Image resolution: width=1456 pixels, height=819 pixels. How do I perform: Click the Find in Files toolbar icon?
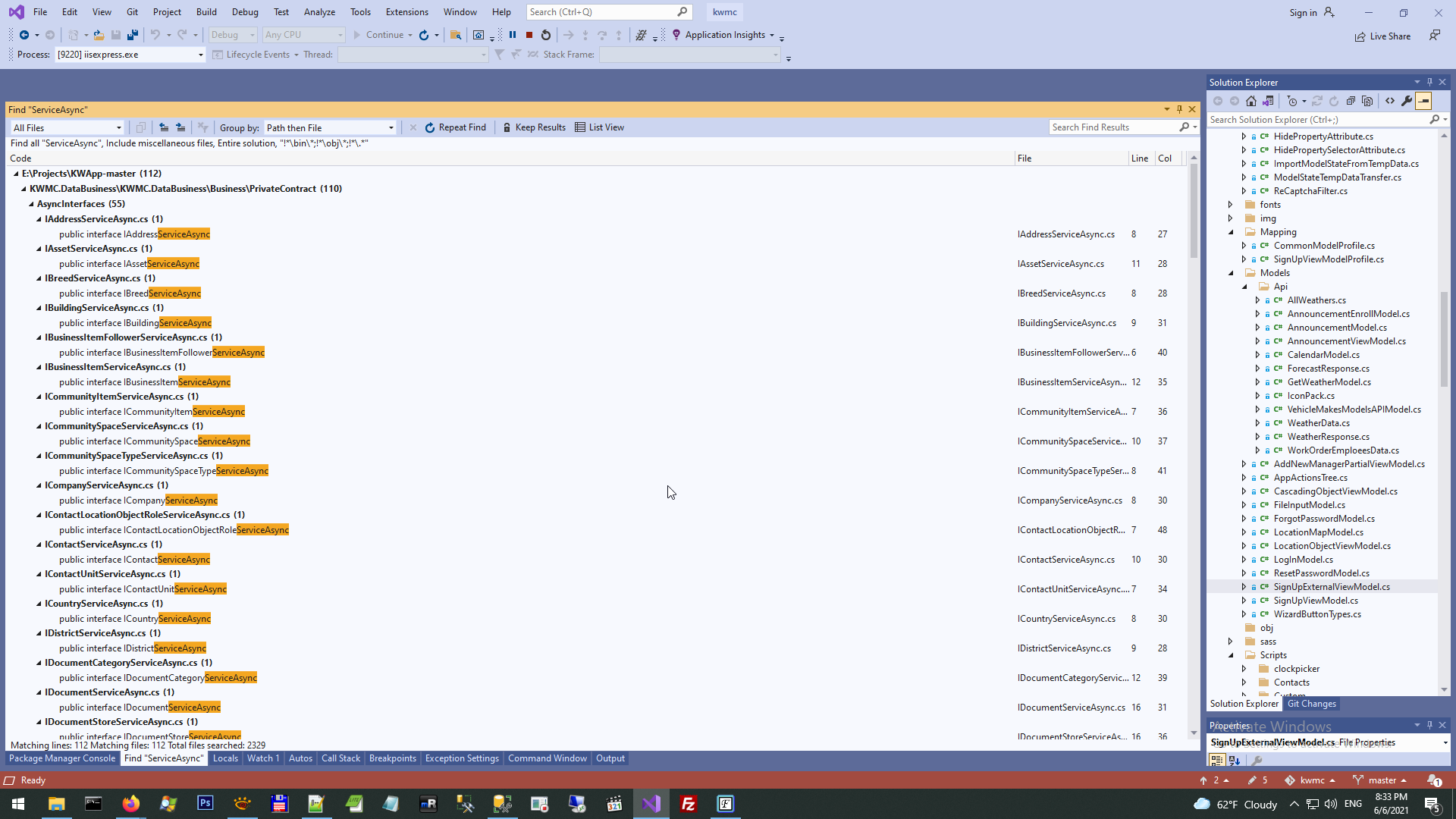(x=456, y=35)
